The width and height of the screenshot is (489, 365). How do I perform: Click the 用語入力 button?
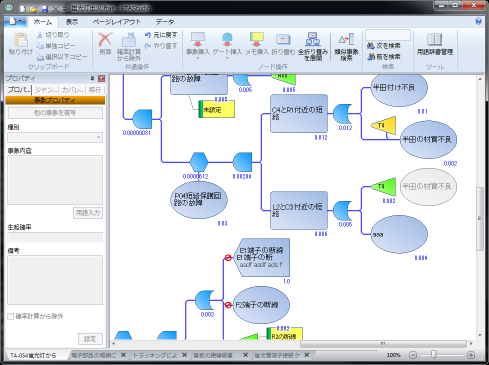(x=88, y=213)
